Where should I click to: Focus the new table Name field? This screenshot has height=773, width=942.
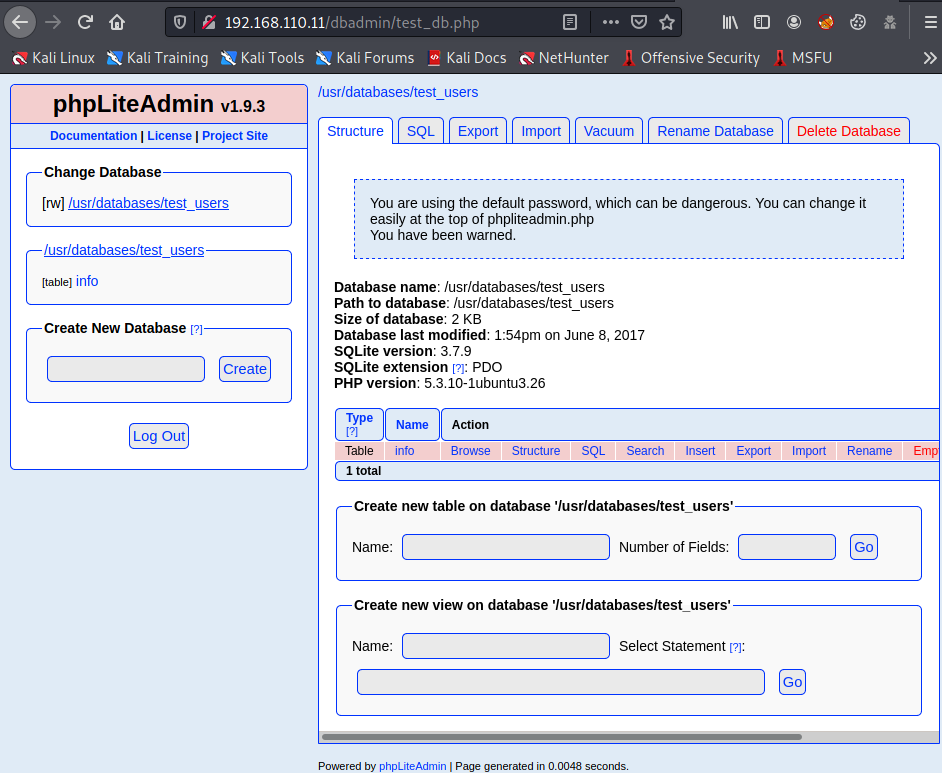505,547
